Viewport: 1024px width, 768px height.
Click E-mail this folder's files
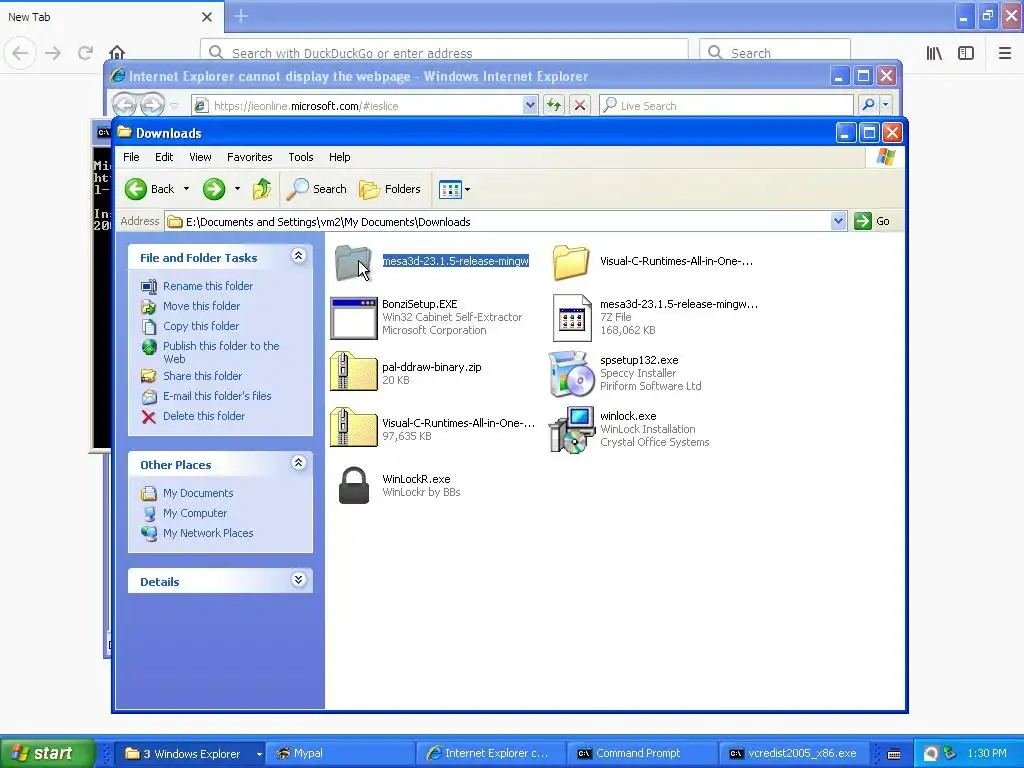click(217, 396)
